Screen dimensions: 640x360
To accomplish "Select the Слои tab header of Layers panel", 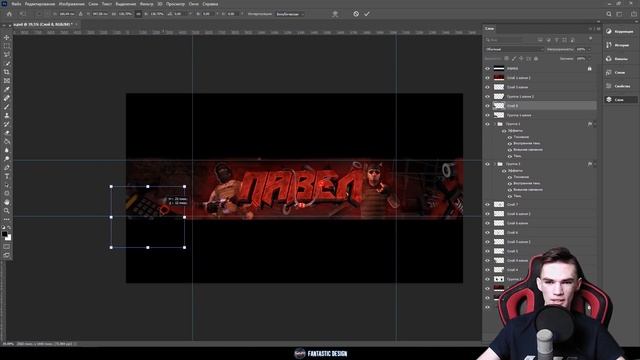I will (489, 29).
